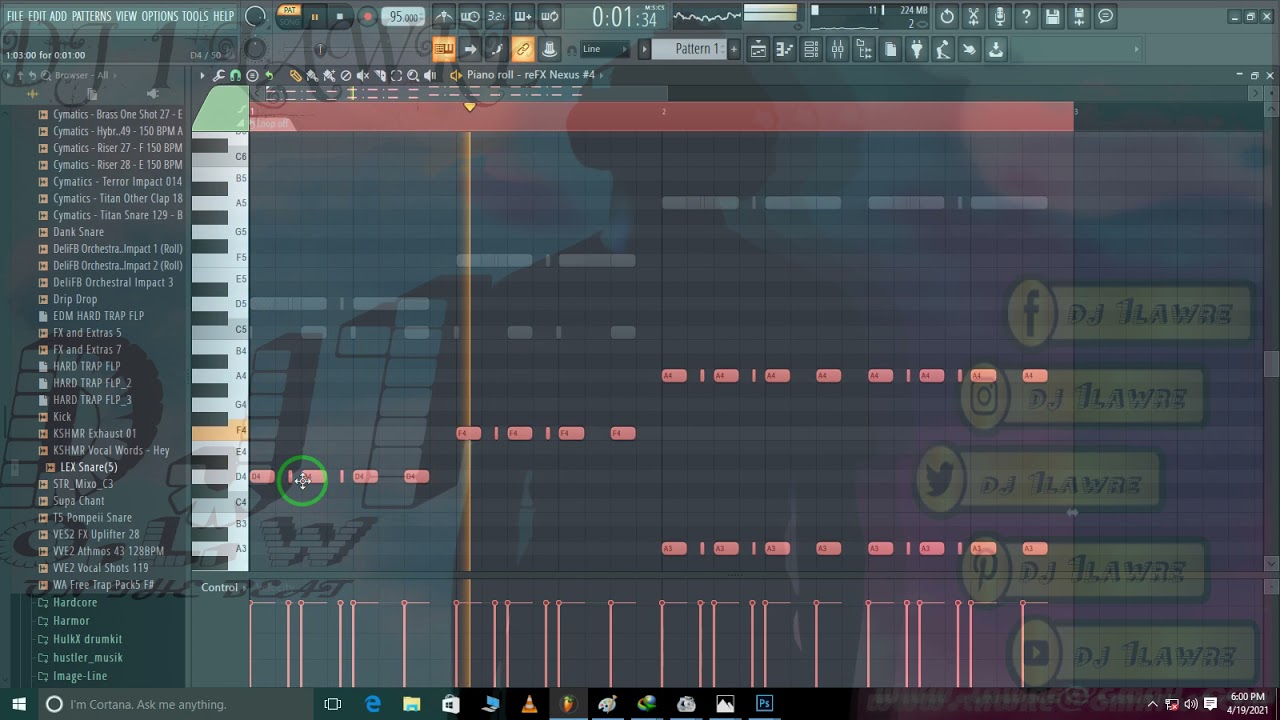Viewport: 1280px width, 720px height.
Task: Click the tempo 95.000 field
Action: click(404, 17)
